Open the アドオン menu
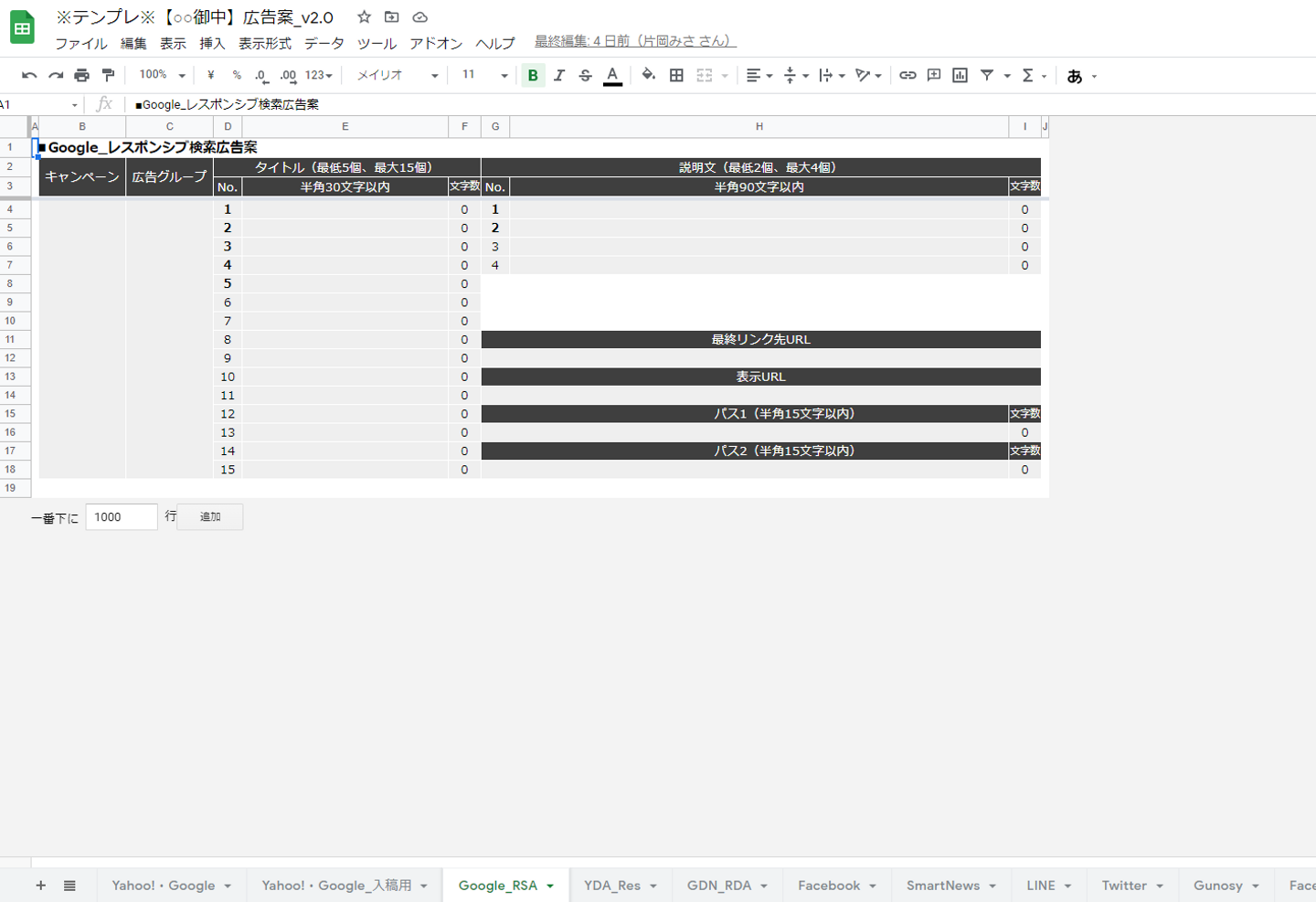Screen dimensions: 1316x902 [436, 43]
